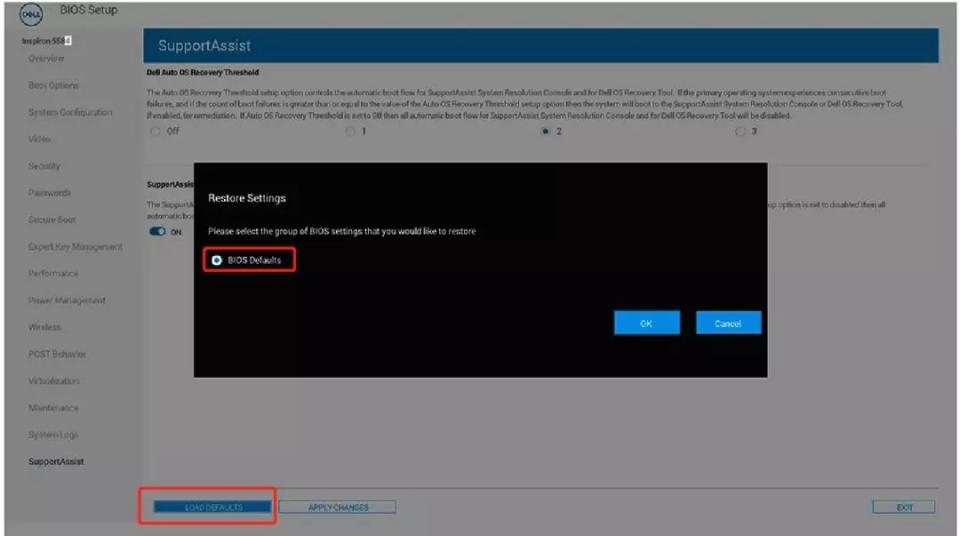Click the 'Please select the group' prompt text

tap(342, 232)
